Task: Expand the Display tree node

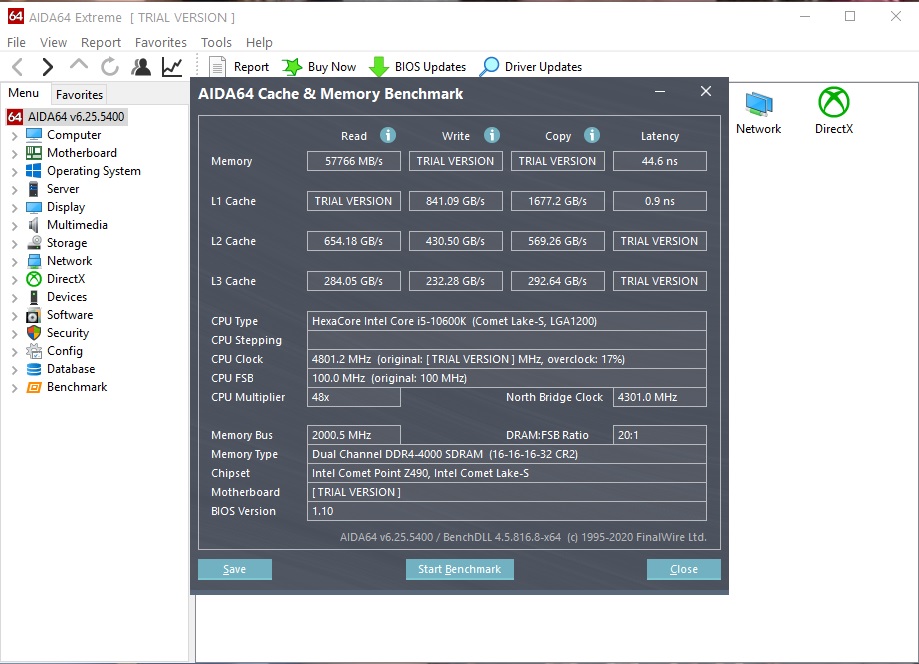Action: 15,207
